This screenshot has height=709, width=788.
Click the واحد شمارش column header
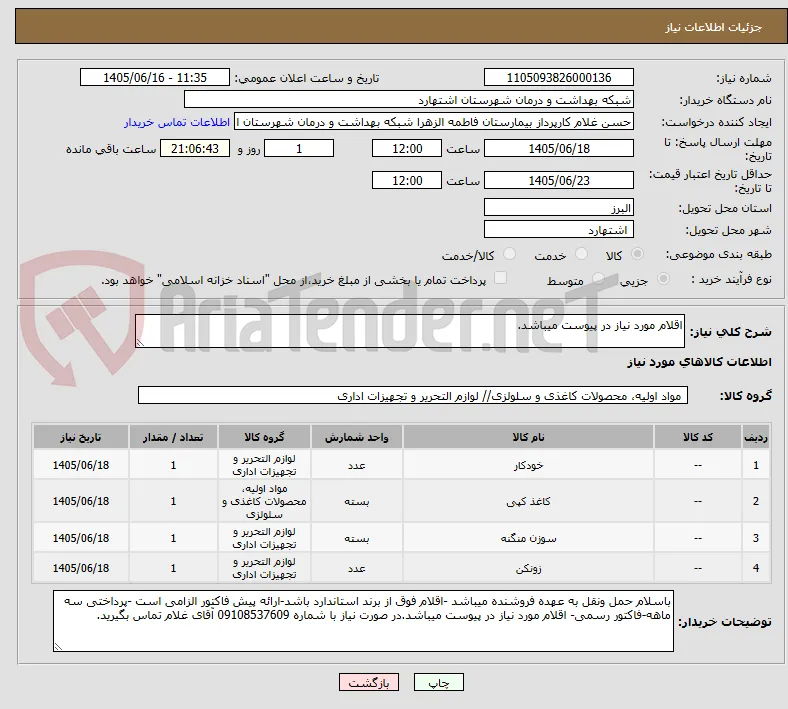356,437
